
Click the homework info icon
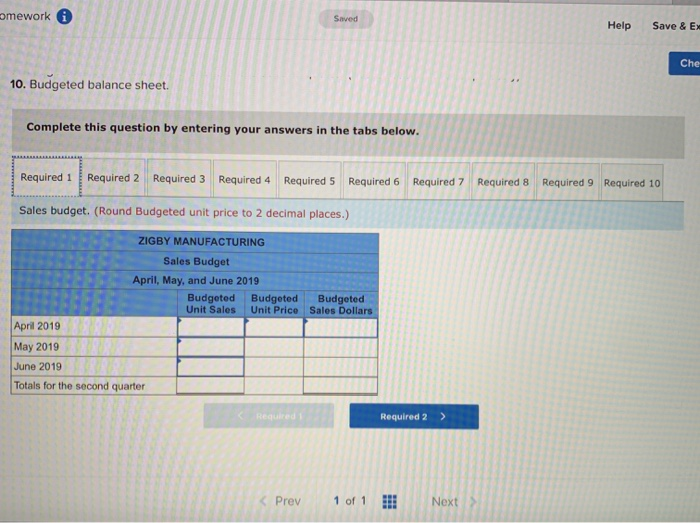click(64, 17)
